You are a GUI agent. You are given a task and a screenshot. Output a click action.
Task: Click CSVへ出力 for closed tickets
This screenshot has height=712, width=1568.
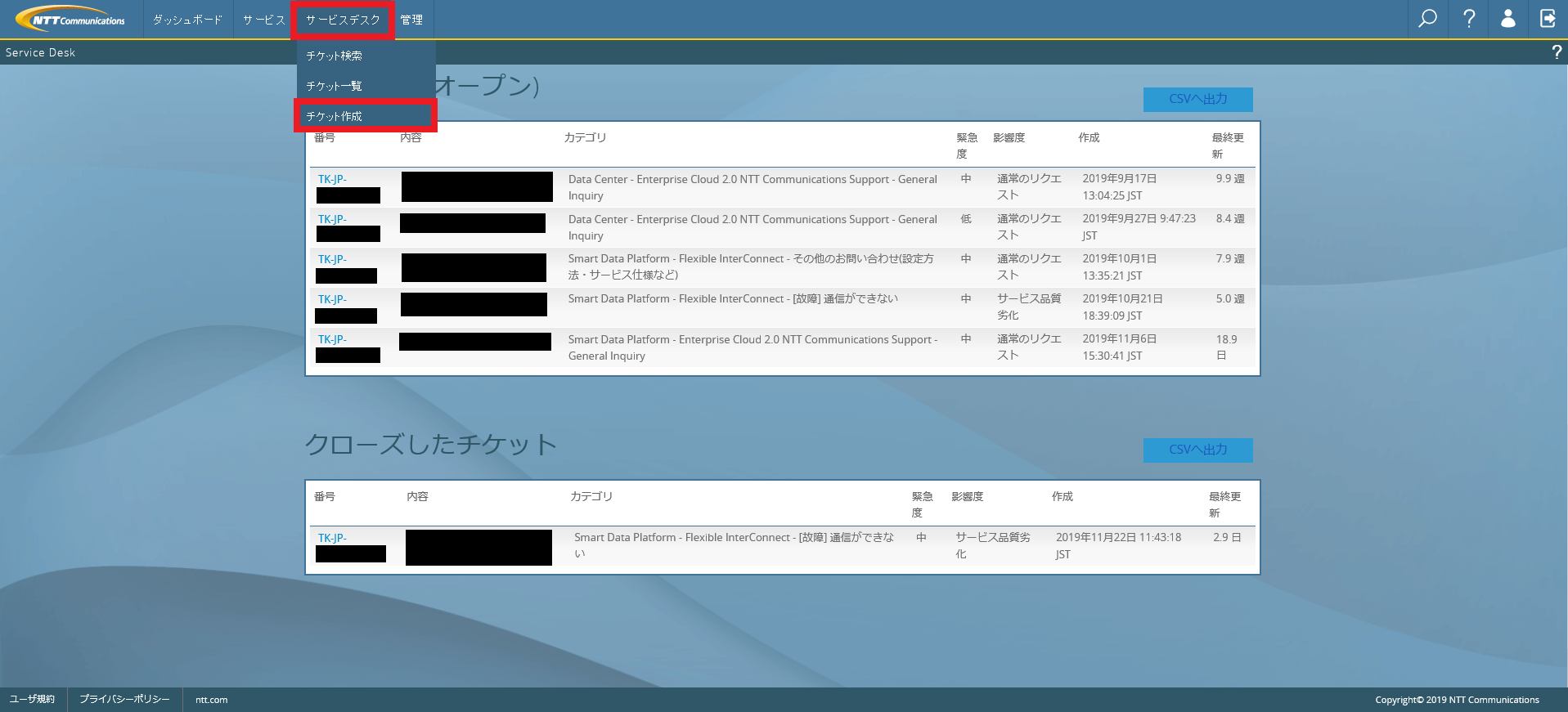pos(1197,450)
